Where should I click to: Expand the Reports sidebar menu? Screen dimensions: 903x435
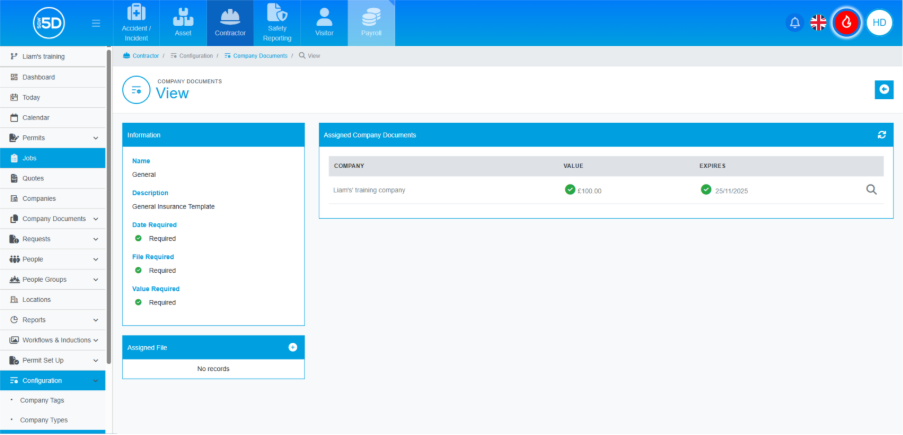[x=52, y=320]
